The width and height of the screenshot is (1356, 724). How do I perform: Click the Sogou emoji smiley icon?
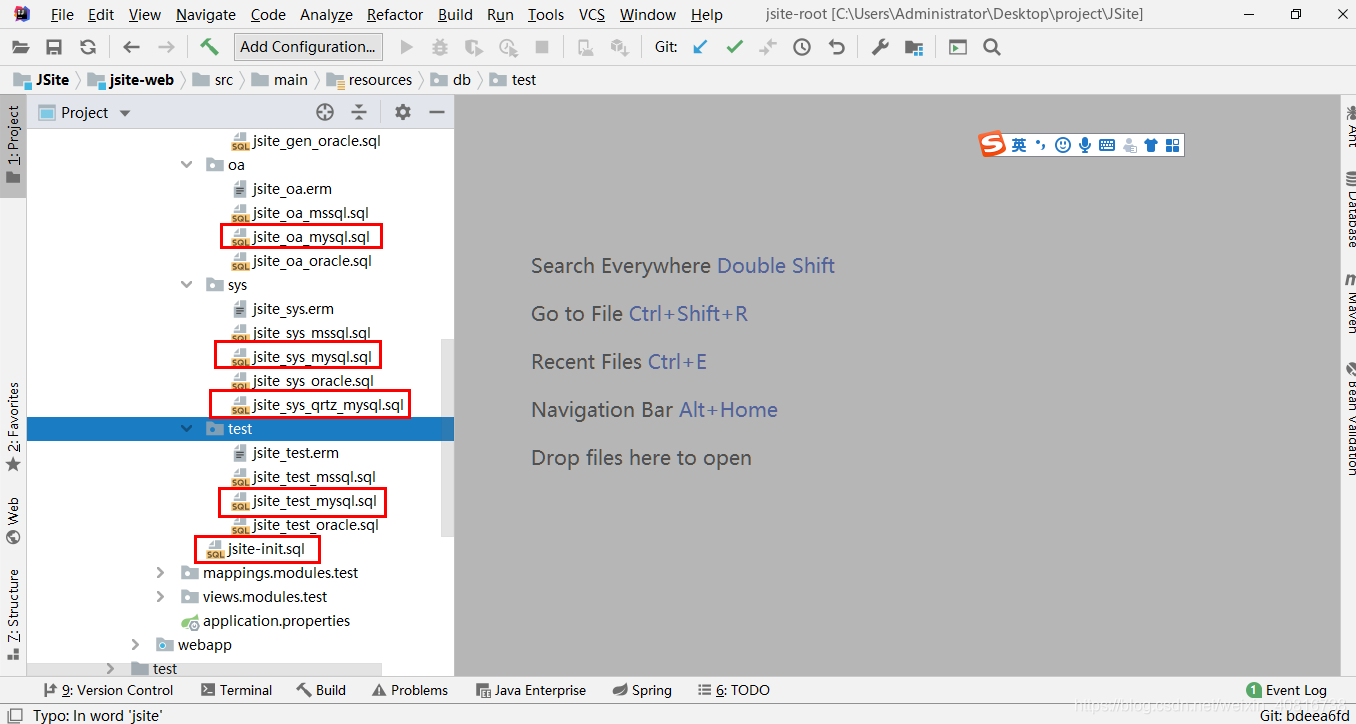[x=1062, y=145]
